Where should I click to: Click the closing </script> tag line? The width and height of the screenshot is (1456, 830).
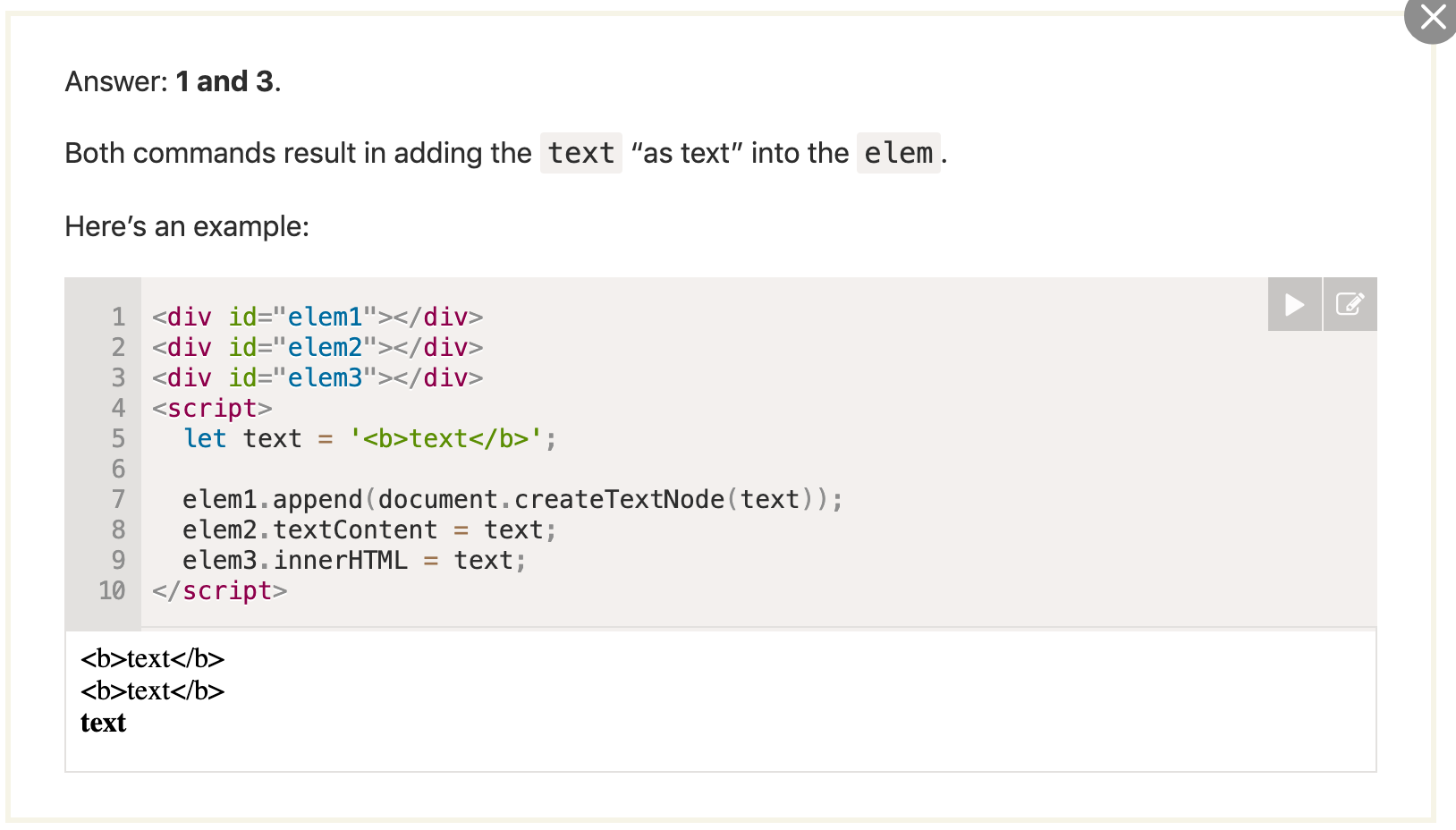click(x=219, y=590)
